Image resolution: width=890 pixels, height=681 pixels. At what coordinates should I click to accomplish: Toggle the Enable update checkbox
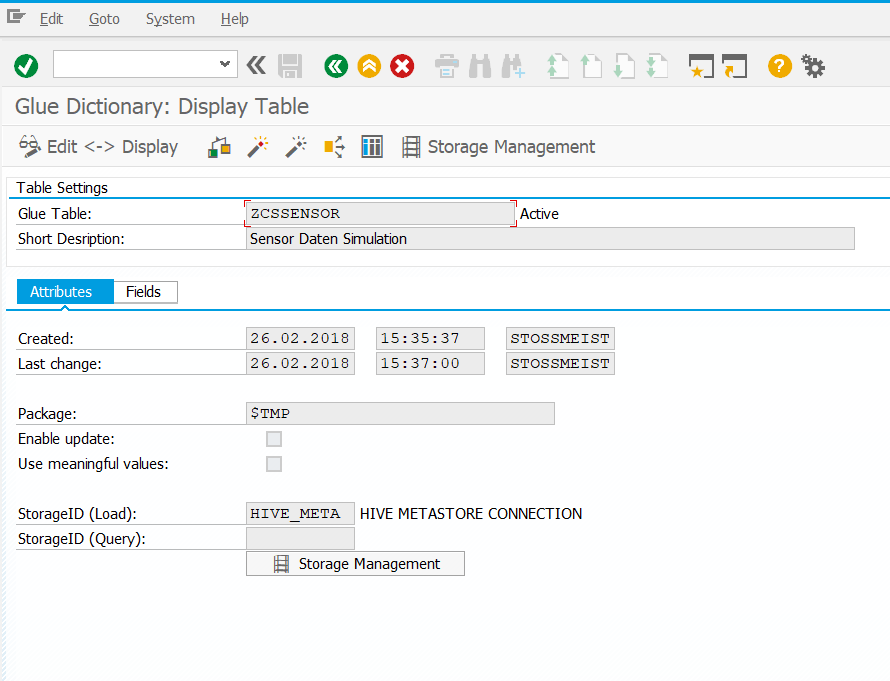coord(274,439)
